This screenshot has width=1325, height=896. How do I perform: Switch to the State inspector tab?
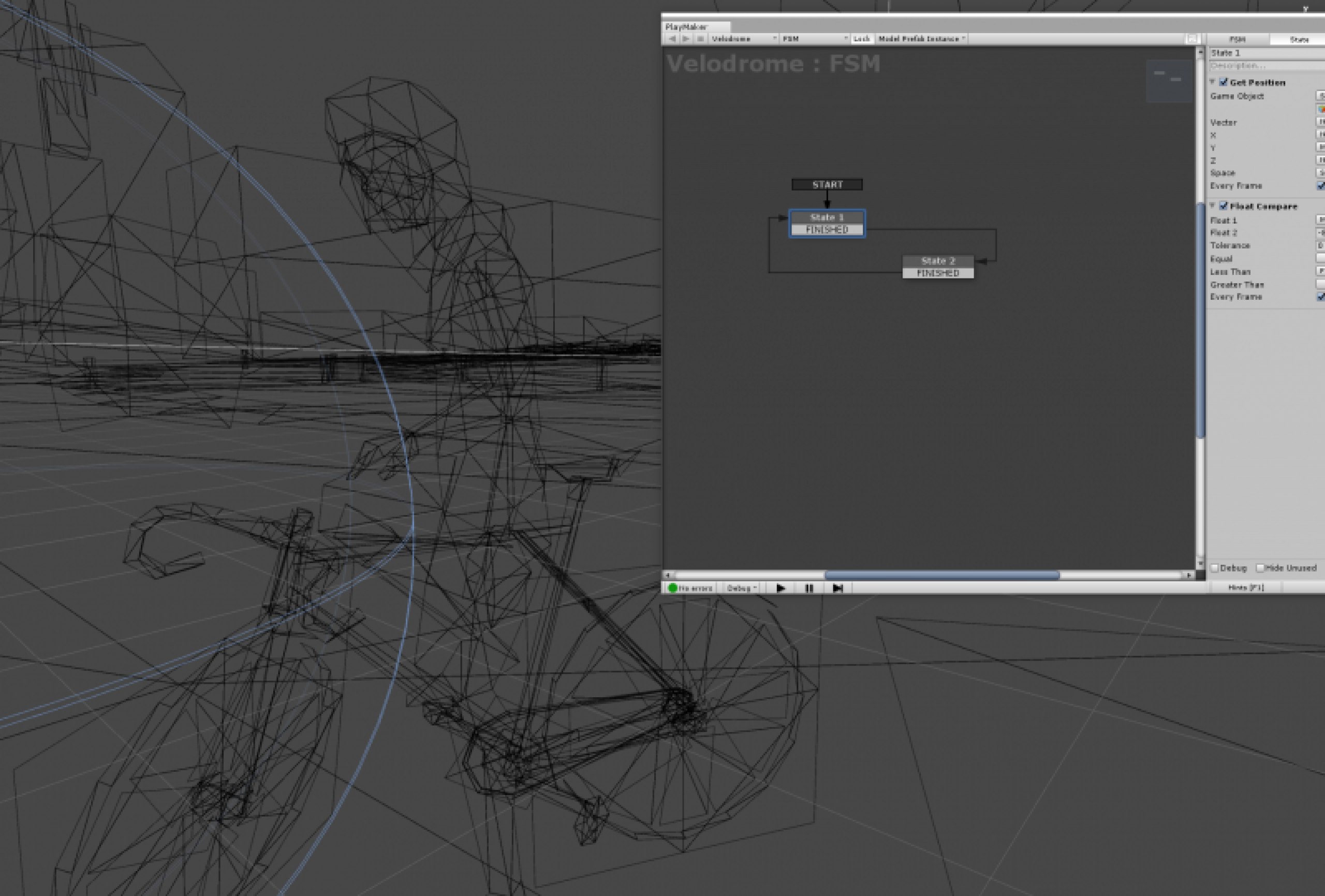click(x=1298, y=39)
